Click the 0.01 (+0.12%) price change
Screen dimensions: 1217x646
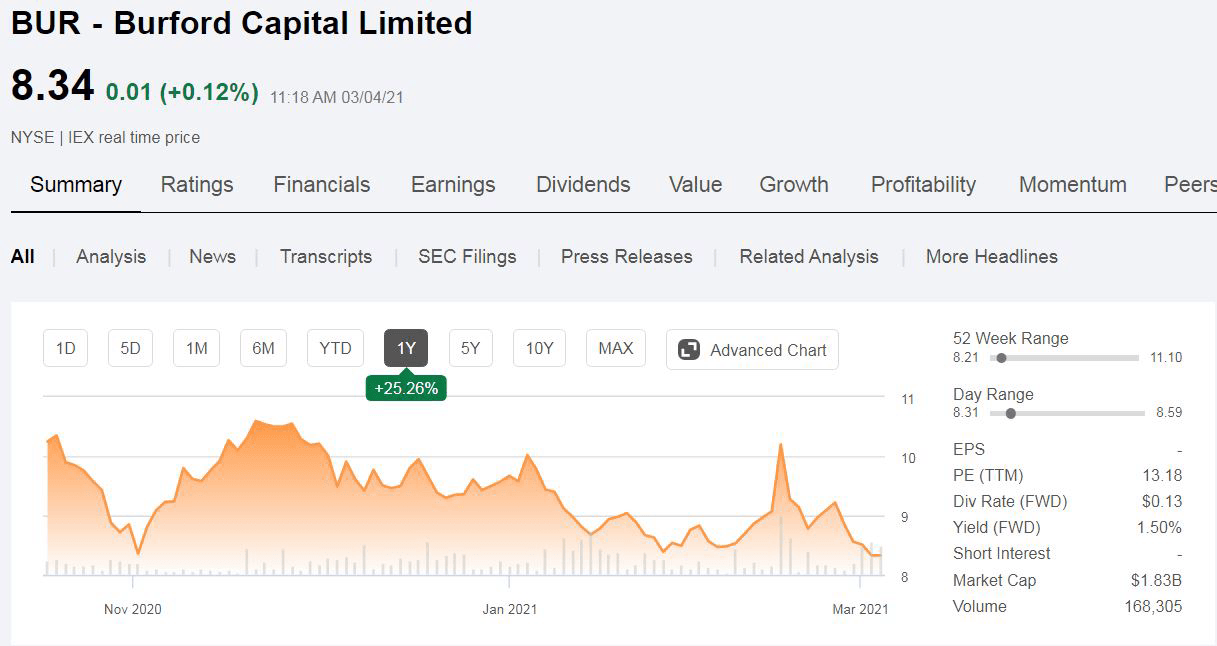(182, 93)
